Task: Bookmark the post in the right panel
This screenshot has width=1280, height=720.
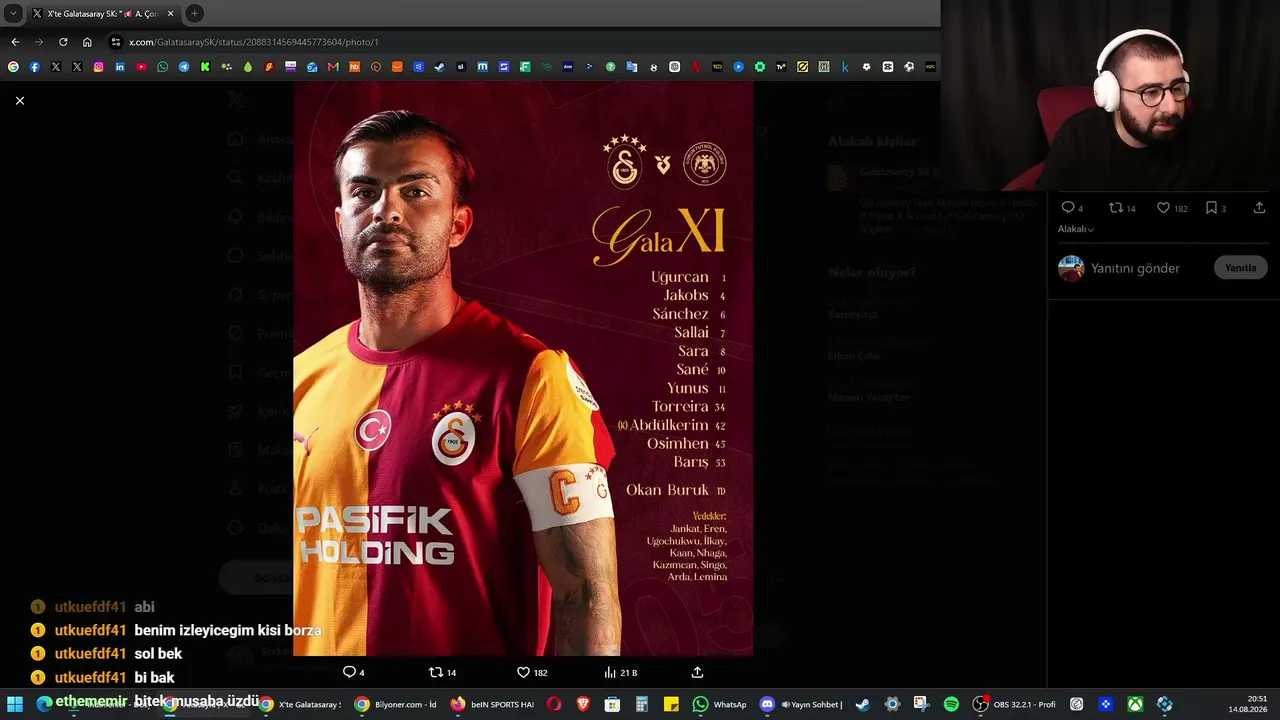Action: click(1215, 208)
